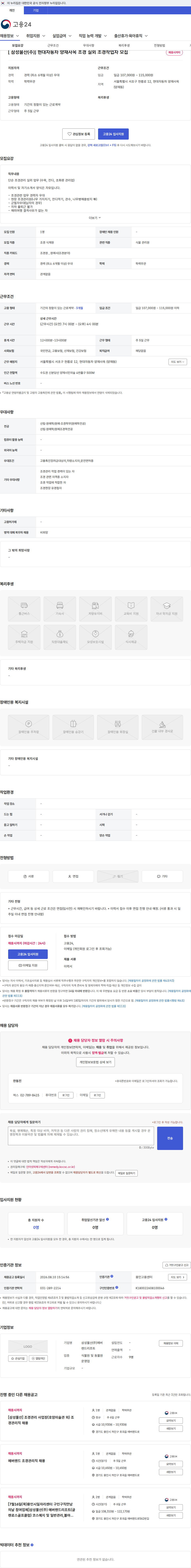Click the 채용문 일문하기 button
This screenshot has width=191, height=1568.
point(127,1173)
